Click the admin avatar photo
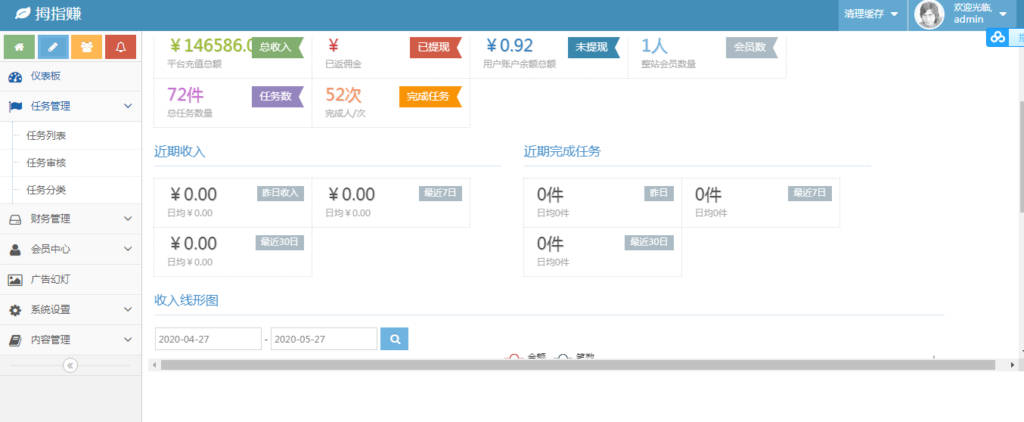Screen dimensions: 1024x422 (x=929, y=14)
